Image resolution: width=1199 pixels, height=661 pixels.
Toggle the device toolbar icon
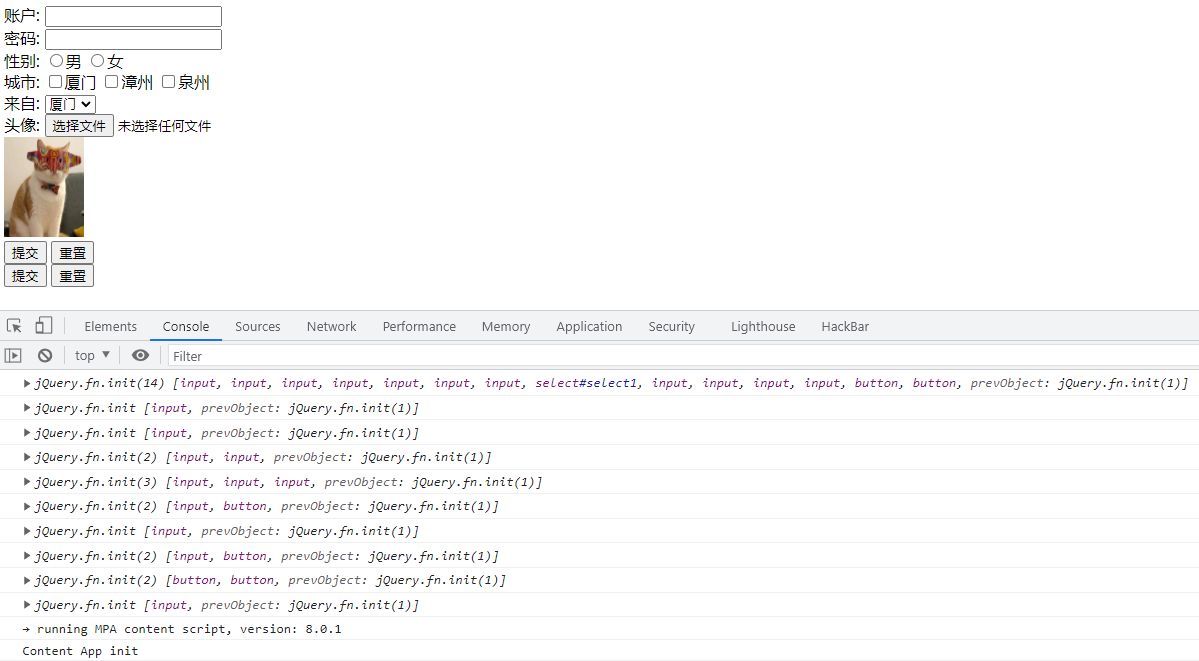coord(44,326)
